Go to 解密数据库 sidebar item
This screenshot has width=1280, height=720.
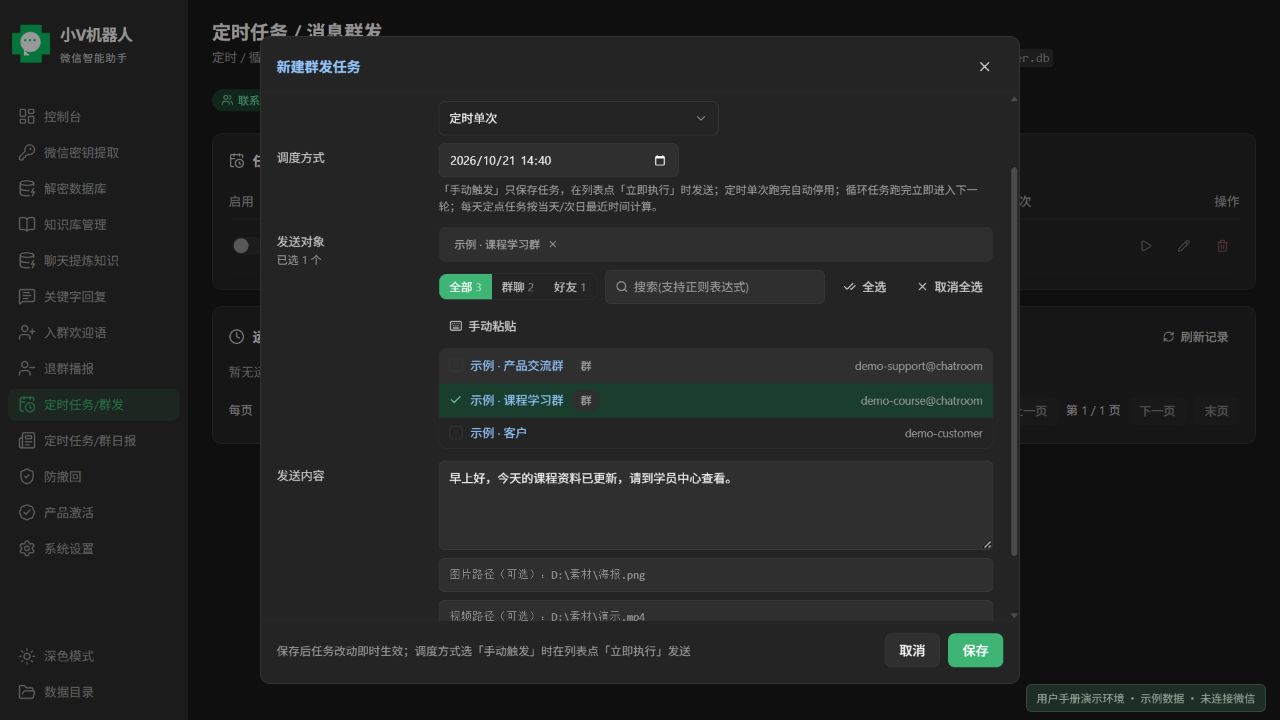click(x=93, y=189)
